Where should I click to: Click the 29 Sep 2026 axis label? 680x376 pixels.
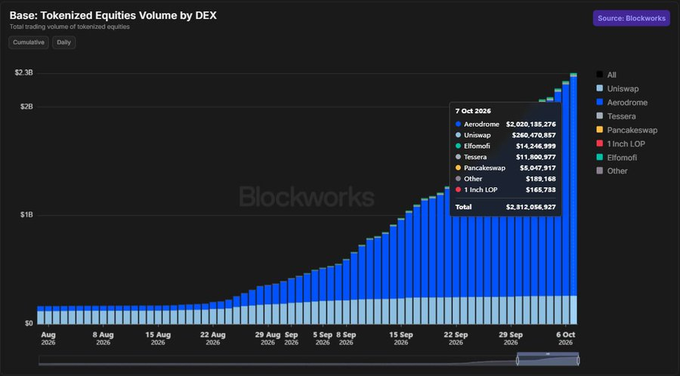[x=510, y=338]
